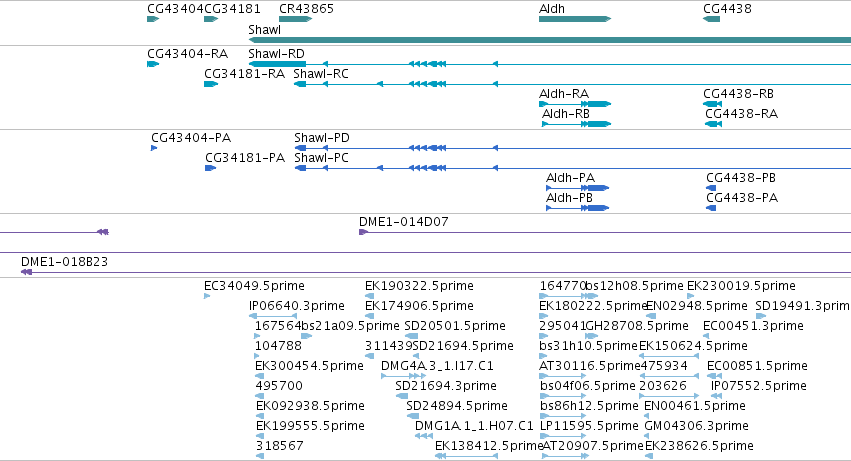Select the CG4438-RB transcript label
The width and height of the screenshot is (851, 461).
pos(739,94)
